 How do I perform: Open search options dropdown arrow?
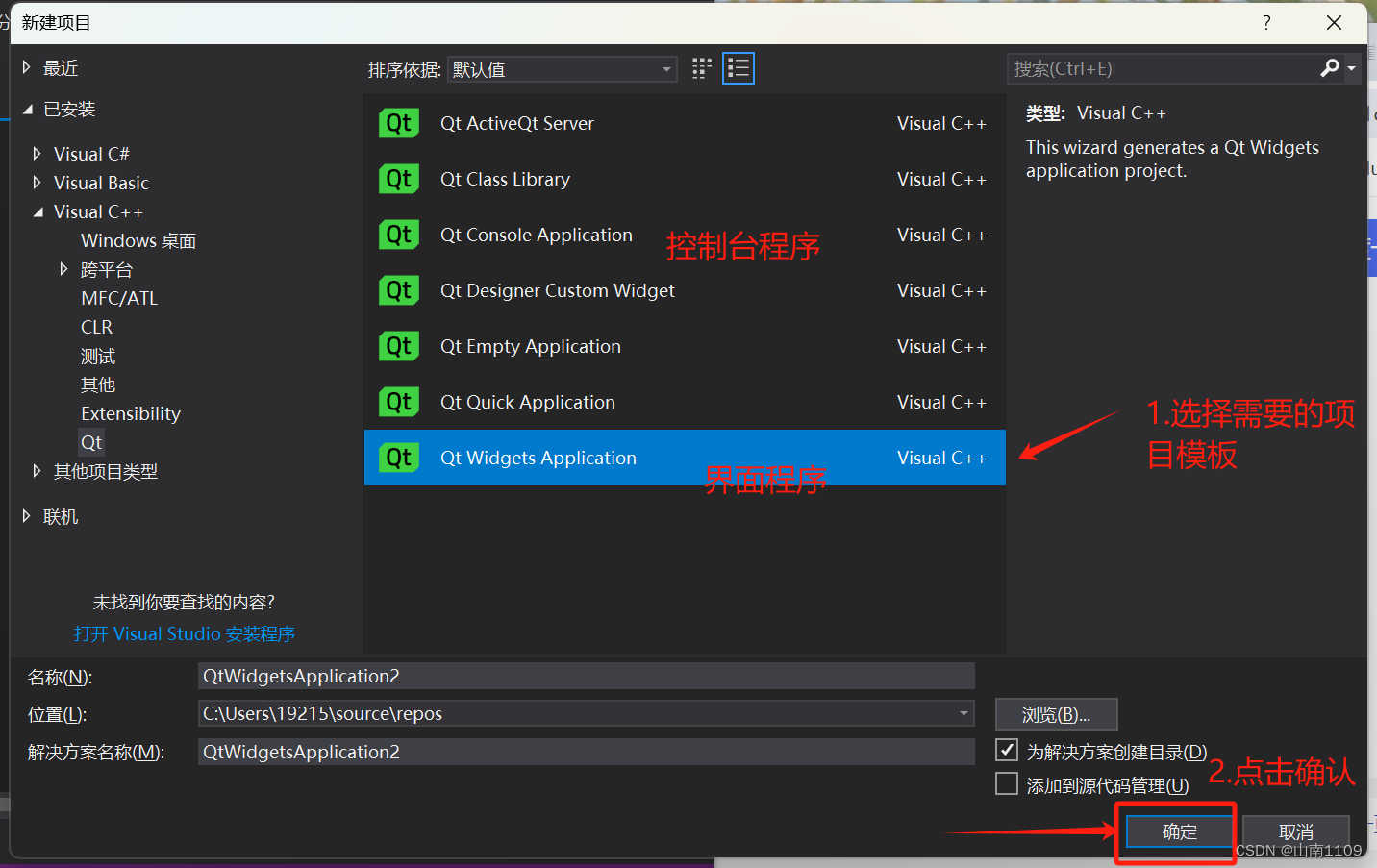(1351, 68)
